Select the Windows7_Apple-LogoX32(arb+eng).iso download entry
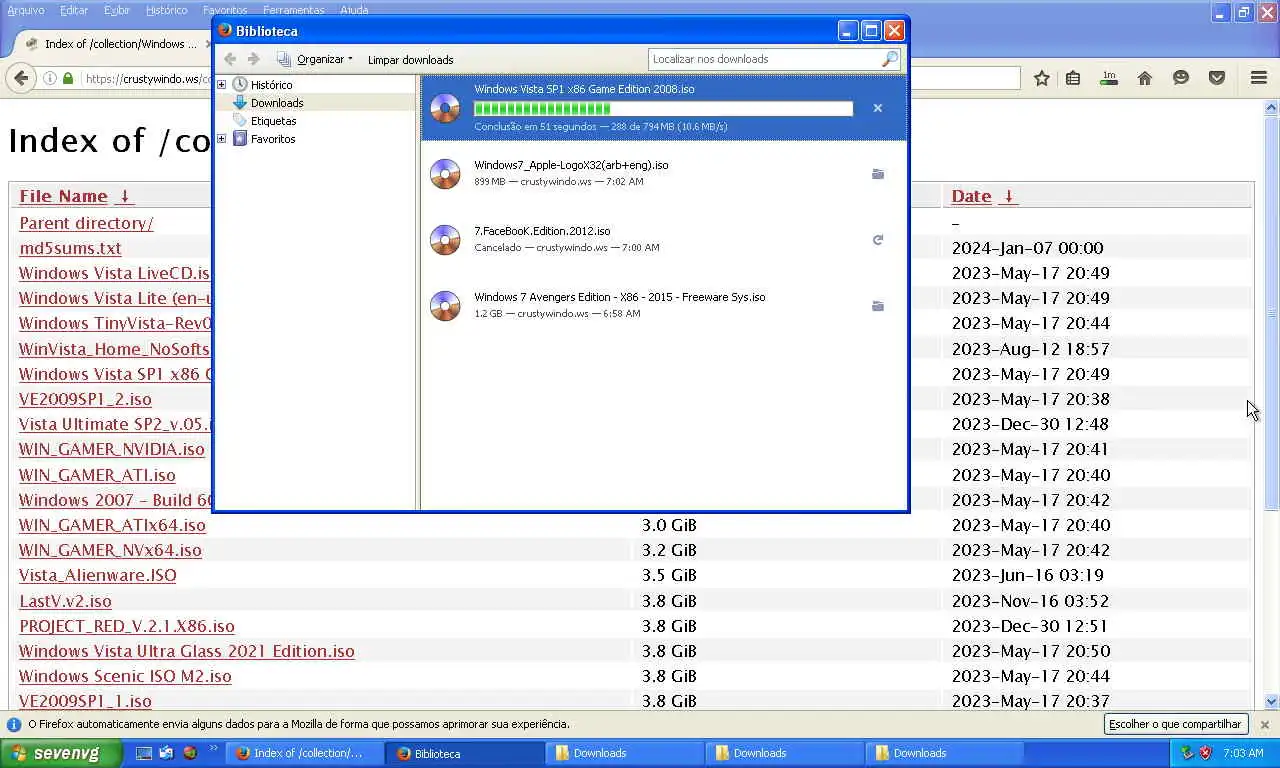Image resolution: width=1280 pixels, height=768 pixels. (x=664, y=174)
